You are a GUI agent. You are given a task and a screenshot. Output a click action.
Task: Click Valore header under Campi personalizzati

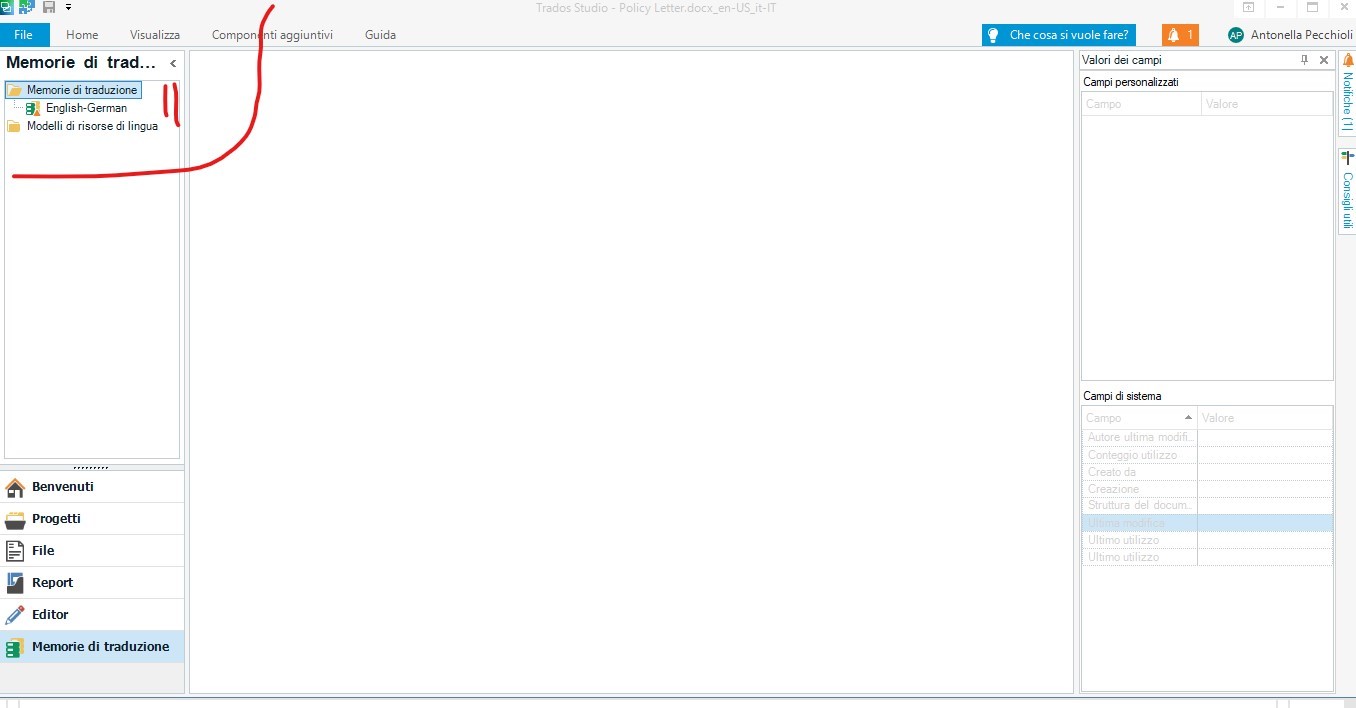(x=1267, y=104)
